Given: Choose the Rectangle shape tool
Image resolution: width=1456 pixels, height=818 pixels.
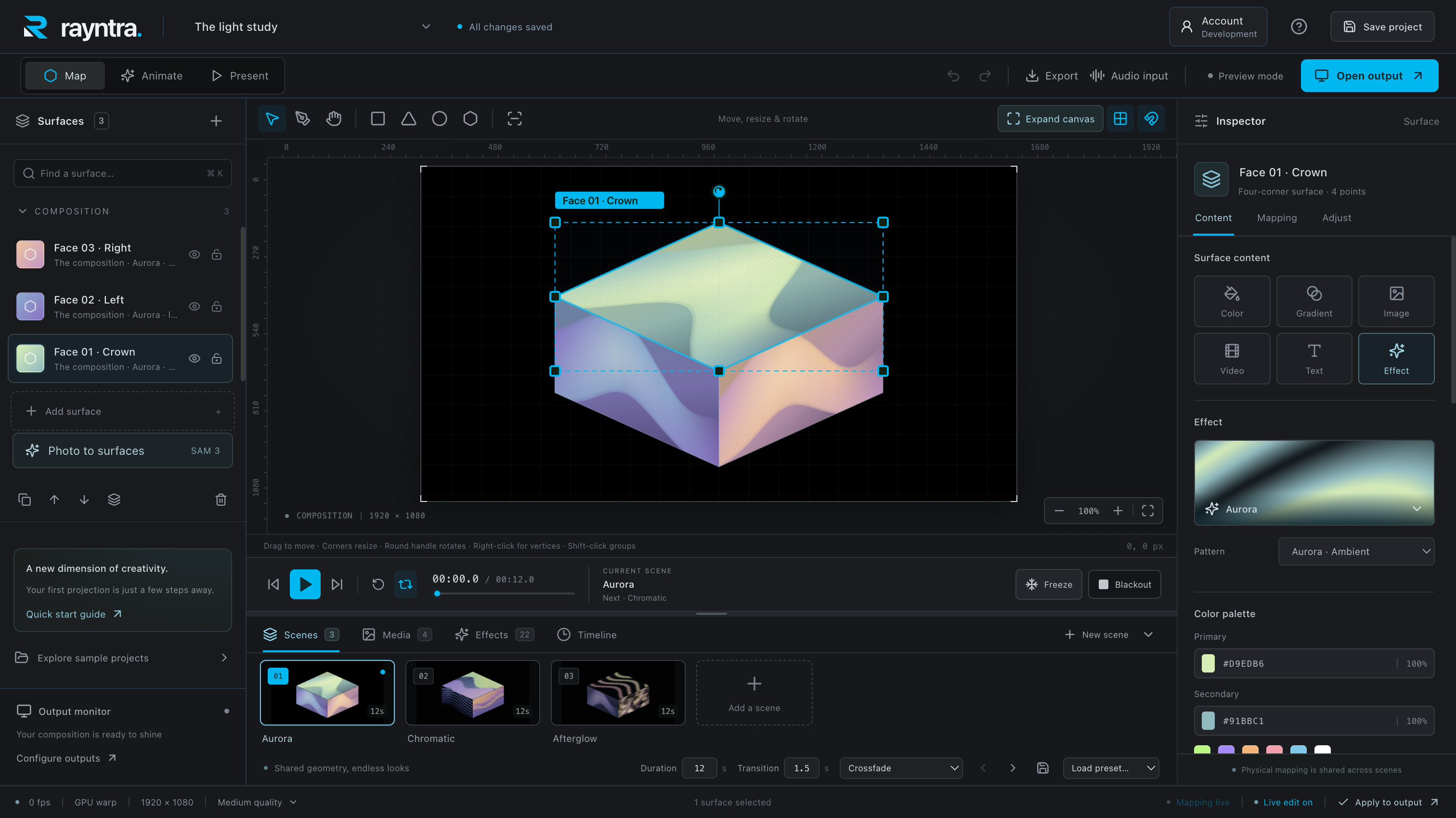Looking at the screenshot, I should 377,119.
